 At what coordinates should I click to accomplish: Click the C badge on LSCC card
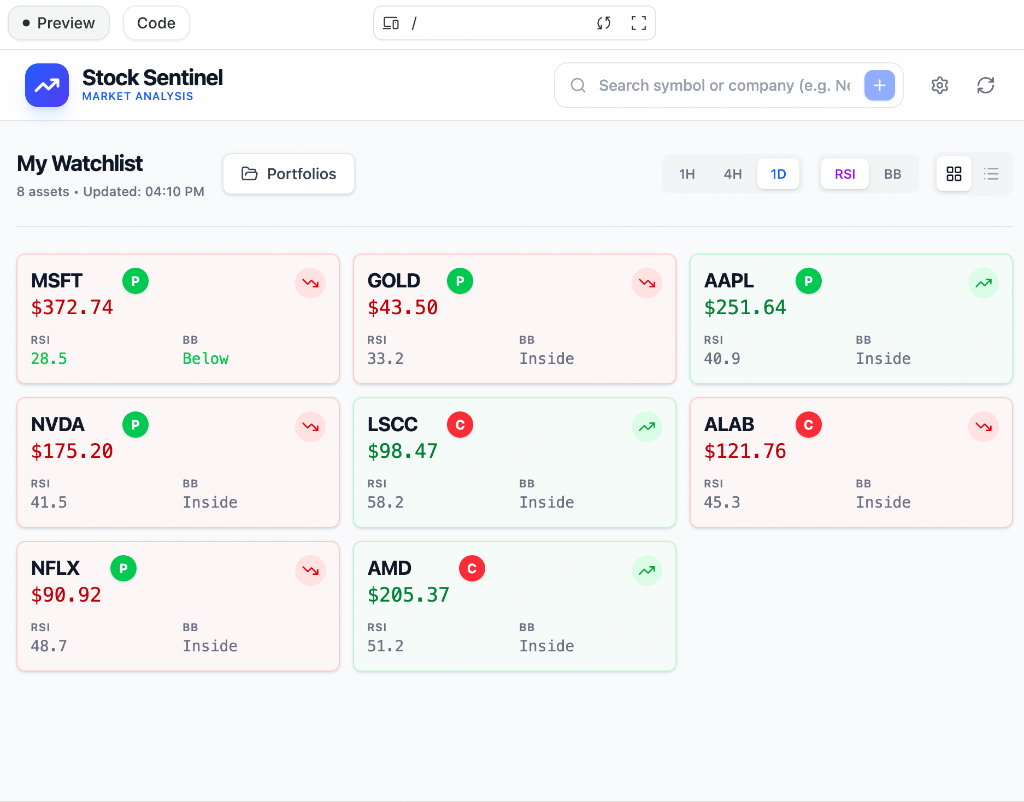[x=459, y=424]
